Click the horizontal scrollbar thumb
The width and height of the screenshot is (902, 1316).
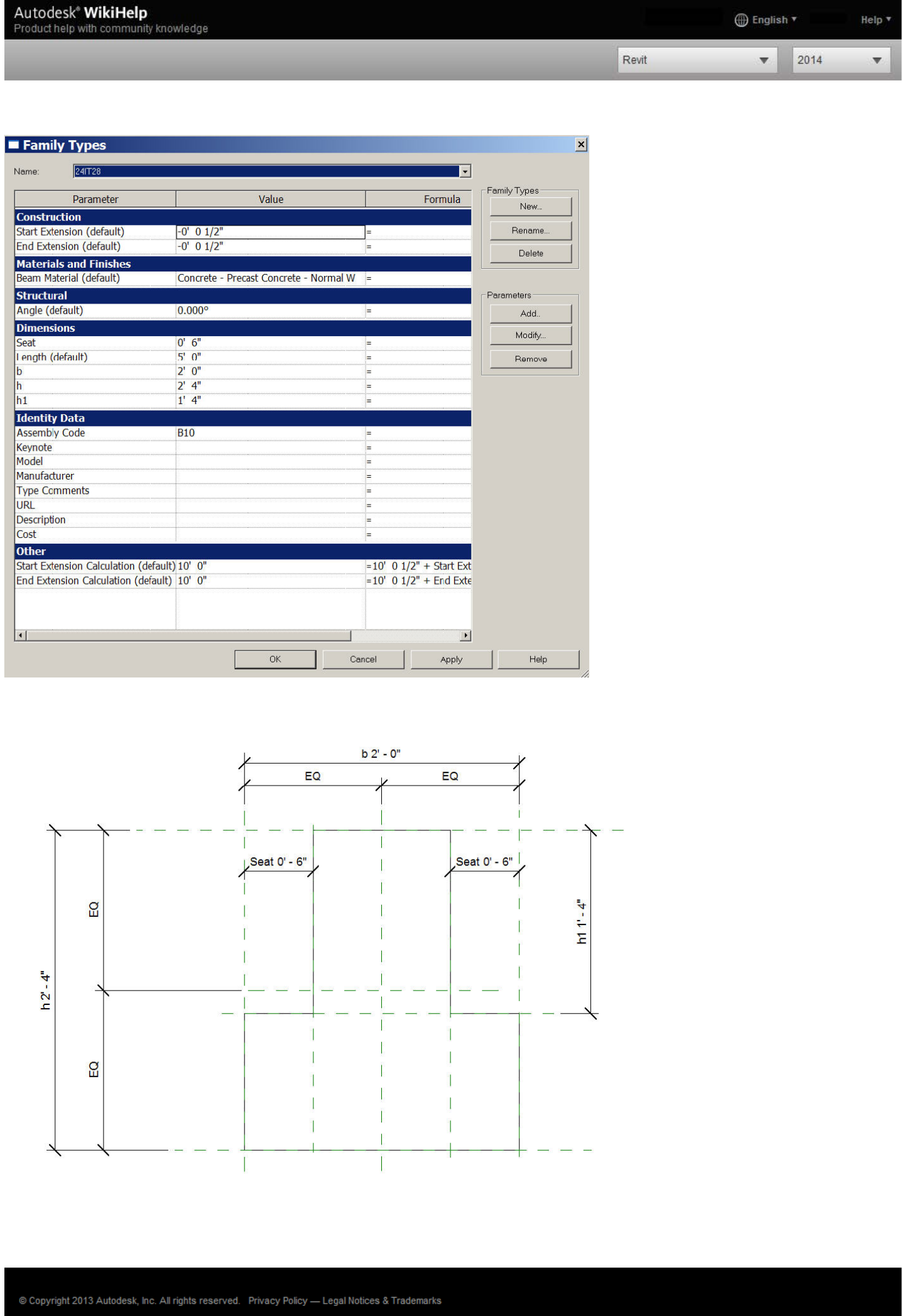188,635
